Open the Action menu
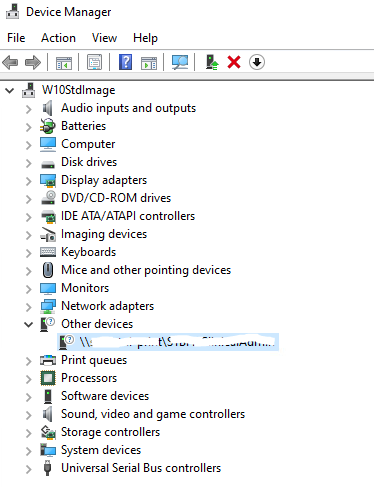374x487 pixels. 58,38
